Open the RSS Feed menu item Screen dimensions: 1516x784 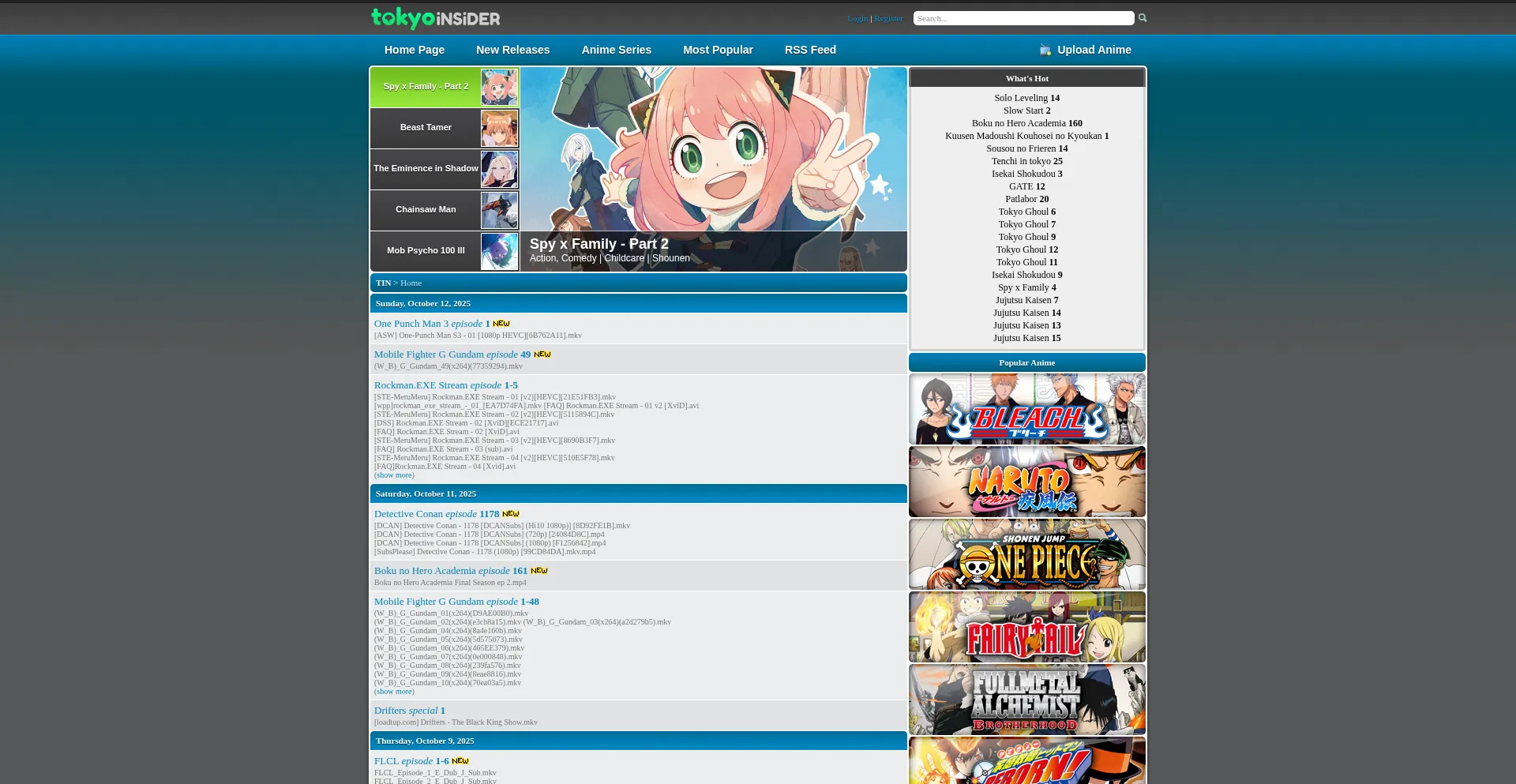tap(810, 50)
